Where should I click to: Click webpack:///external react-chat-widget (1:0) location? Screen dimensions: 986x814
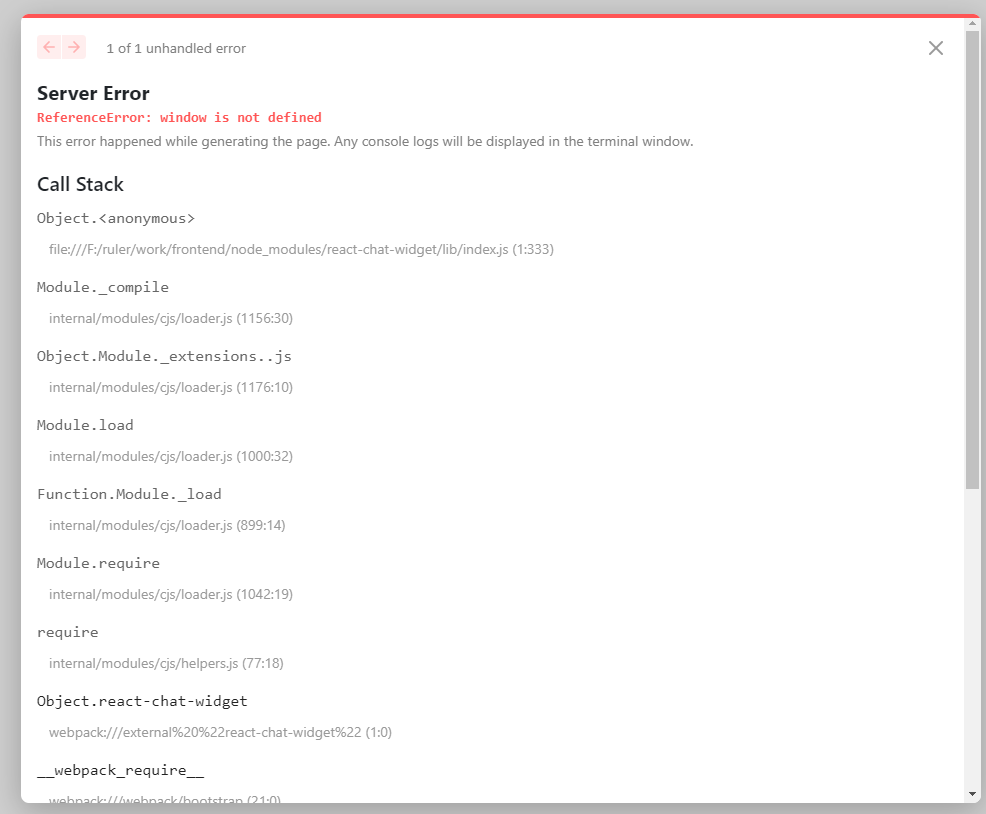pos(220,732)
